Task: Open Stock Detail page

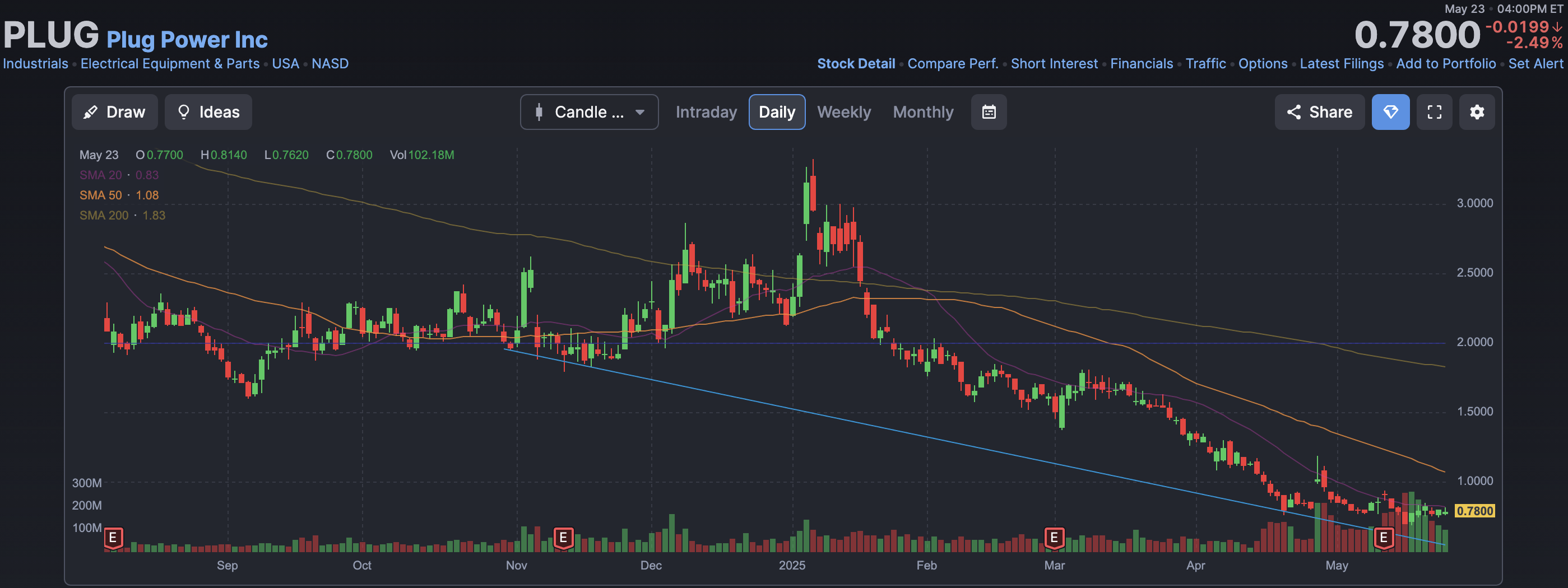Action: point(856,64)
